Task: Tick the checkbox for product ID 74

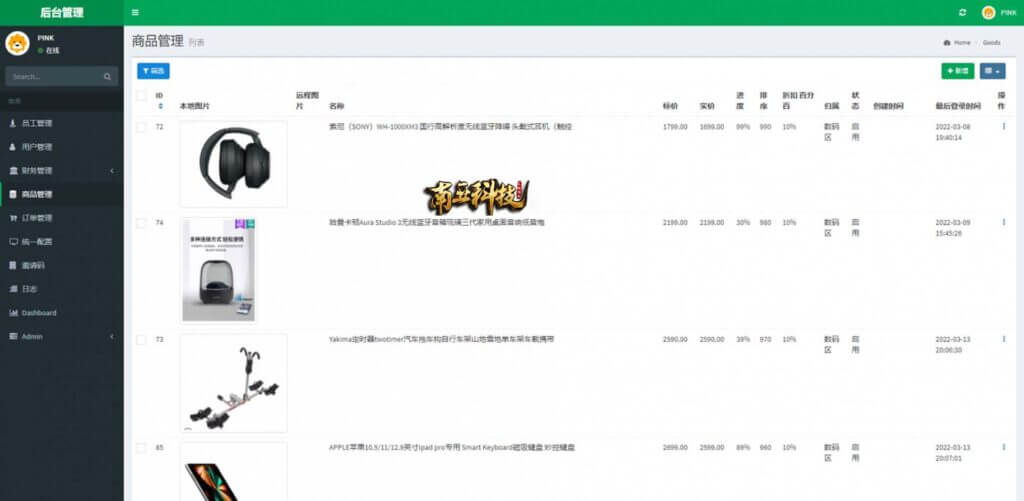Action: (x=141, y=223)
